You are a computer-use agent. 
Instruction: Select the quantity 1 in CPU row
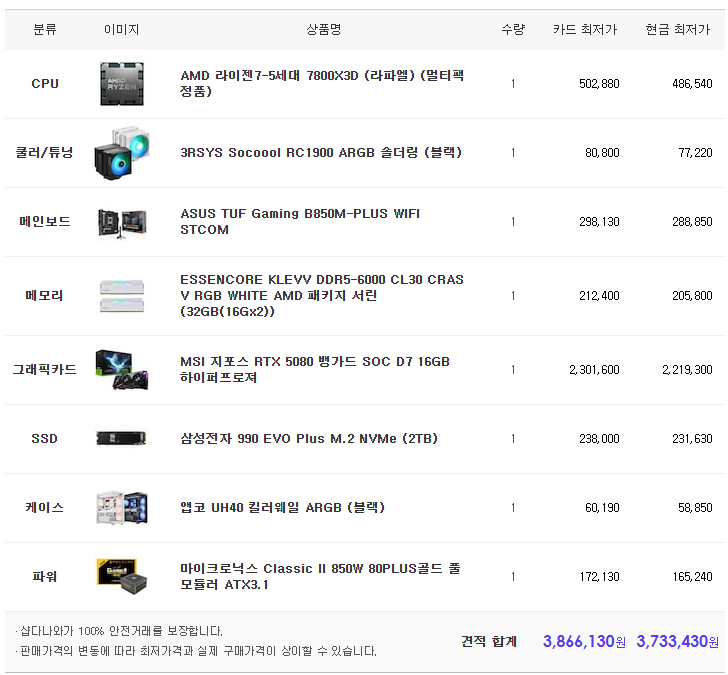513,84
